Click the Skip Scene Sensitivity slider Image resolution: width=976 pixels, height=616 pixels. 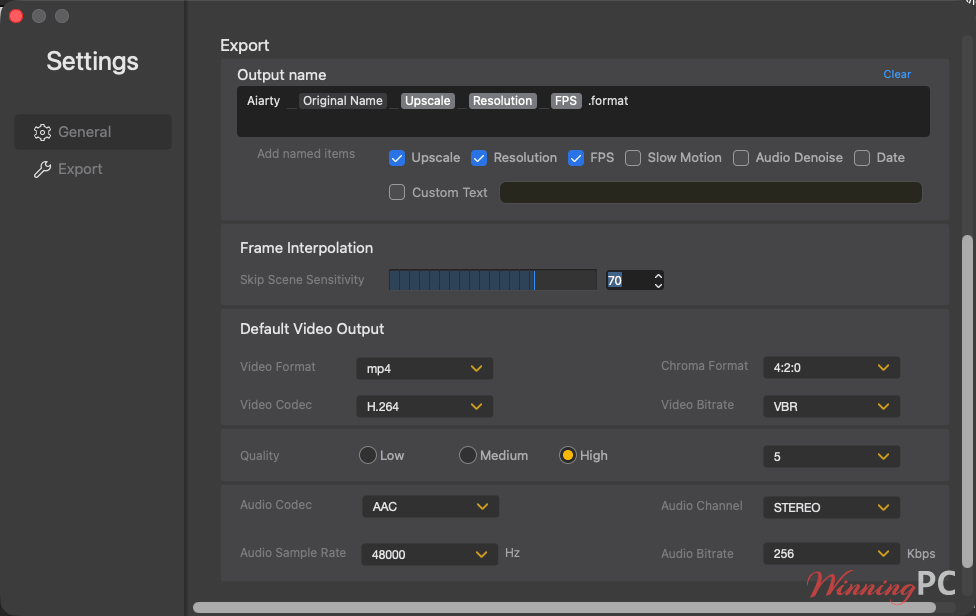tap(492, 279)
